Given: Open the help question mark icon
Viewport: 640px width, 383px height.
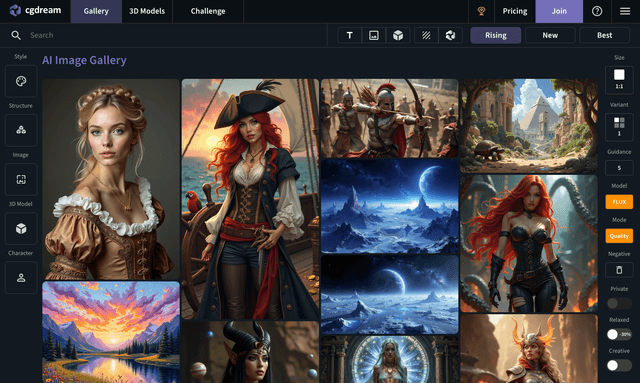Looking at the screenshot, I should pos(597,11).
